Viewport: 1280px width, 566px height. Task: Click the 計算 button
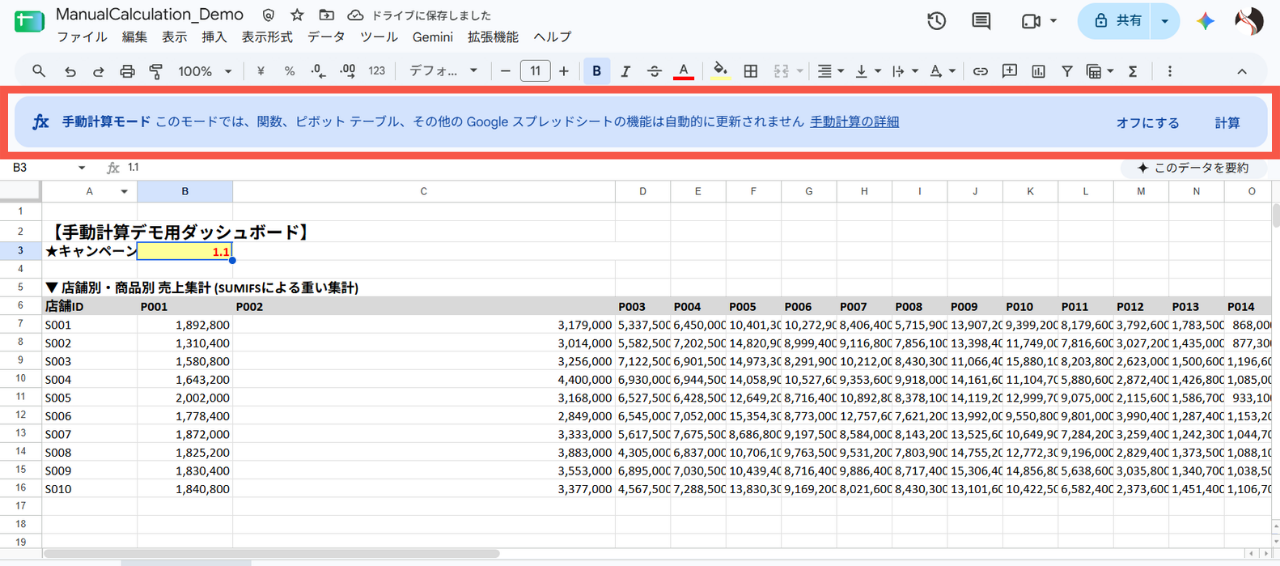click(x=1227, y=123)
